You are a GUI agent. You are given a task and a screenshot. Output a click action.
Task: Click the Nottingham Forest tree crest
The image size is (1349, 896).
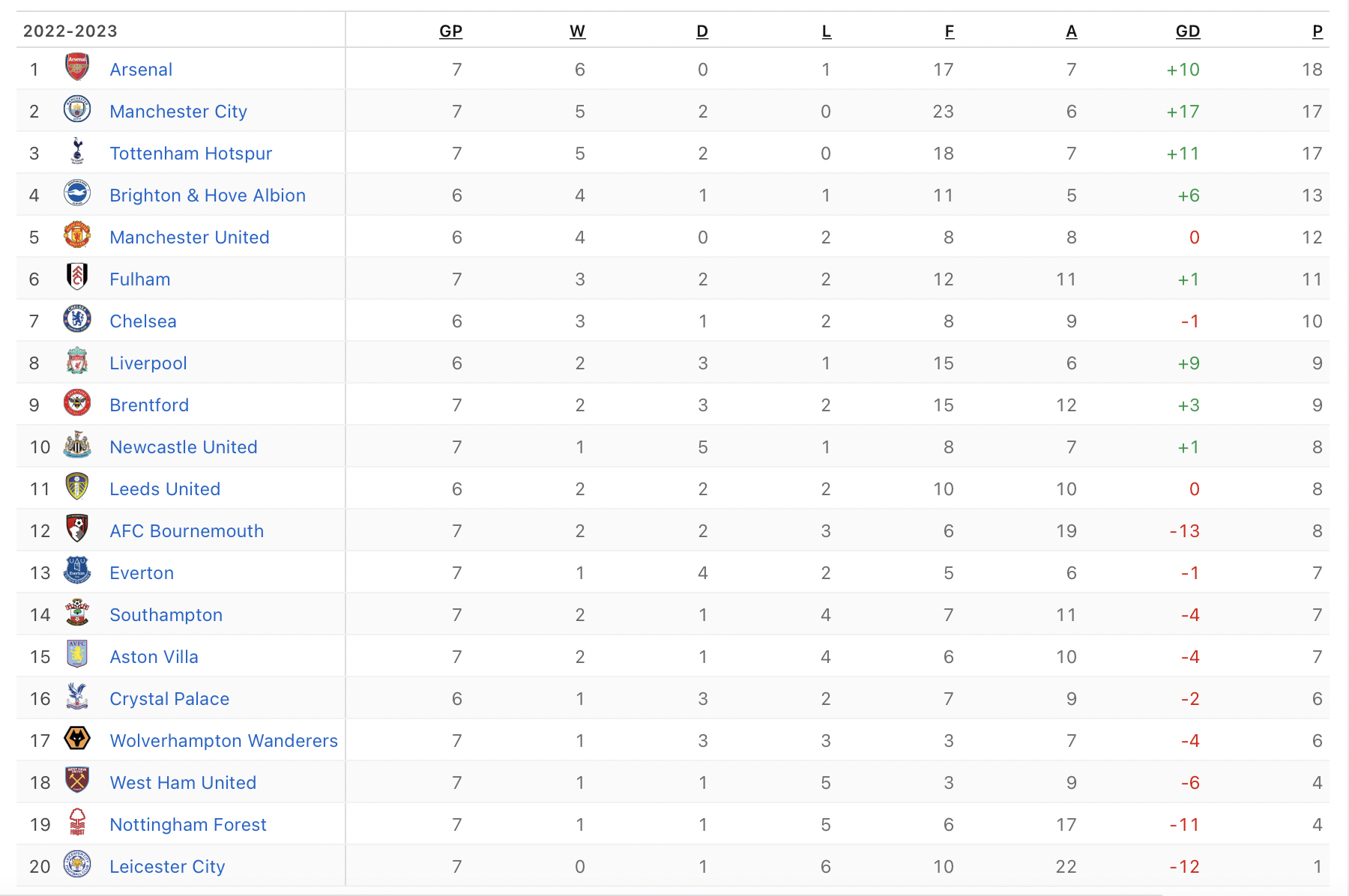77,823
